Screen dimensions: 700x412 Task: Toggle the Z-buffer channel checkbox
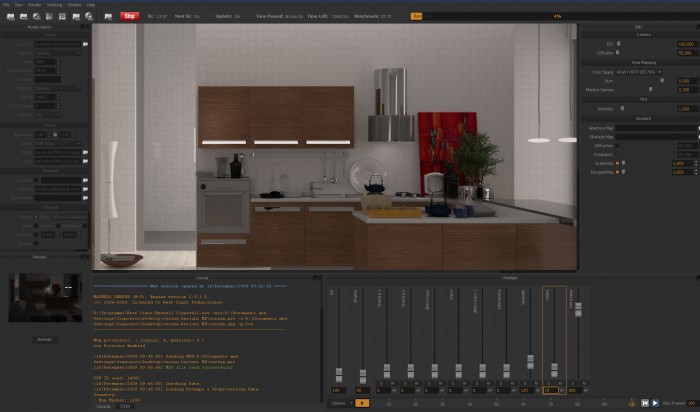coord(36,235)
